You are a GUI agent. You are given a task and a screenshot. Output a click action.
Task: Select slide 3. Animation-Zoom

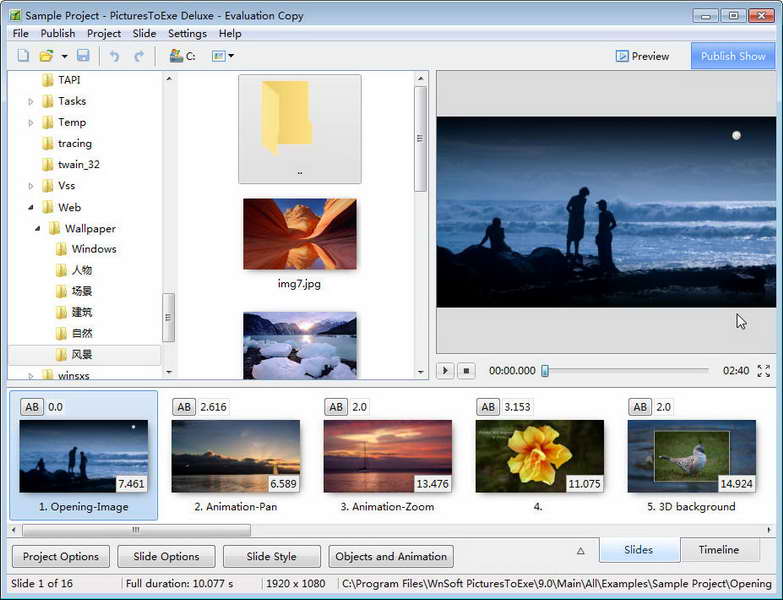[388, 456]
